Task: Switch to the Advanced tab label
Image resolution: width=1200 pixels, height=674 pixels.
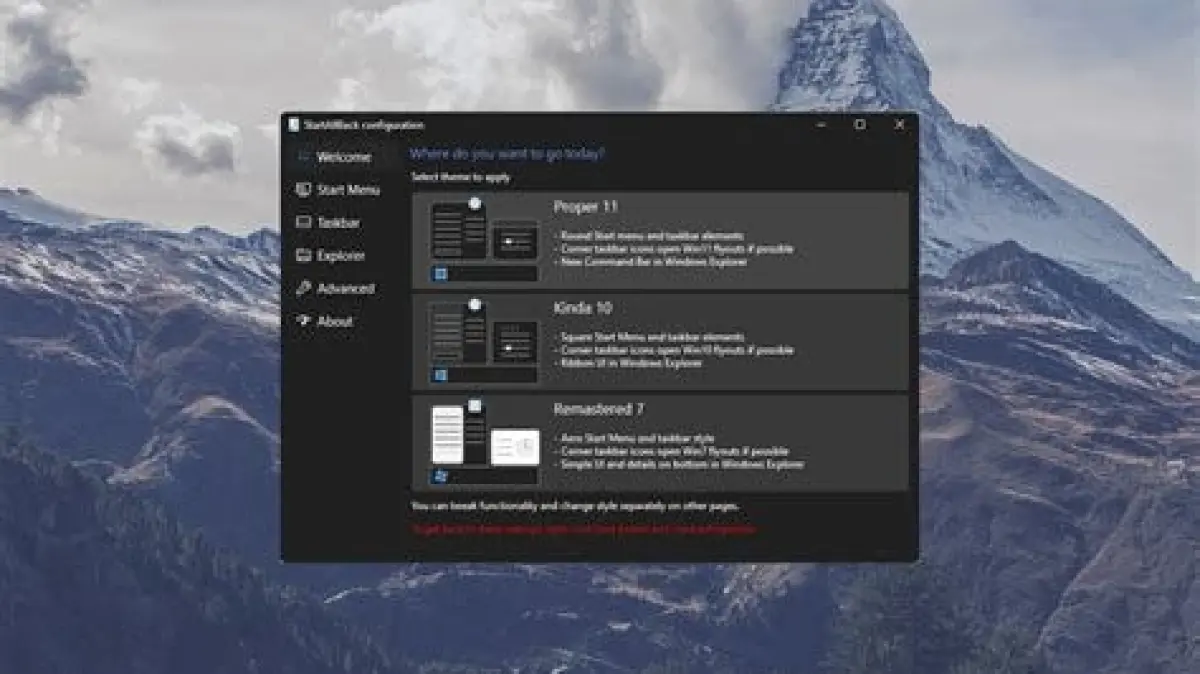Action: (x=345, y=289)
